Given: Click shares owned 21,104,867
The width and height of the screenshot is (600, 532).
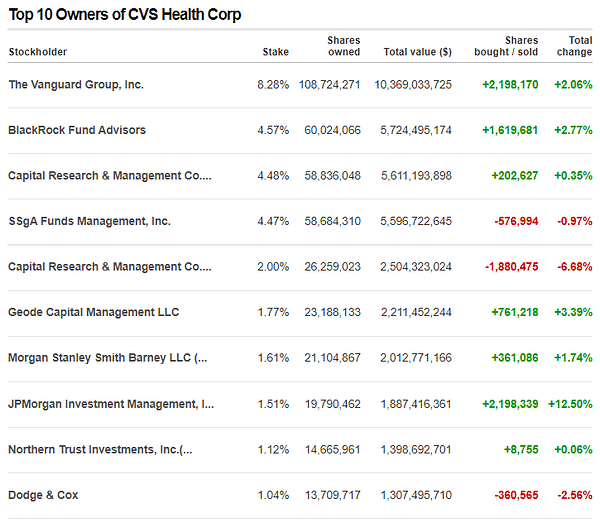Looking at the screenshot, I should pyautogui.click(x=332, y=358).
